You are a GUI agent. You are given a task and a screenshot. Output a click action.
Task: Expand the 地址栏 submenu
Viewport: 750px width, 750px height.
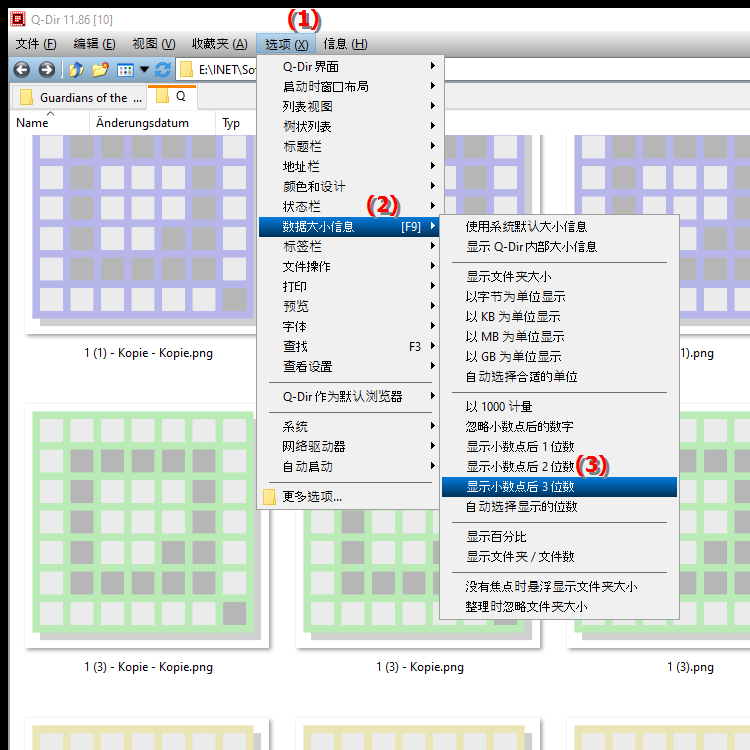tap(350, 166)
